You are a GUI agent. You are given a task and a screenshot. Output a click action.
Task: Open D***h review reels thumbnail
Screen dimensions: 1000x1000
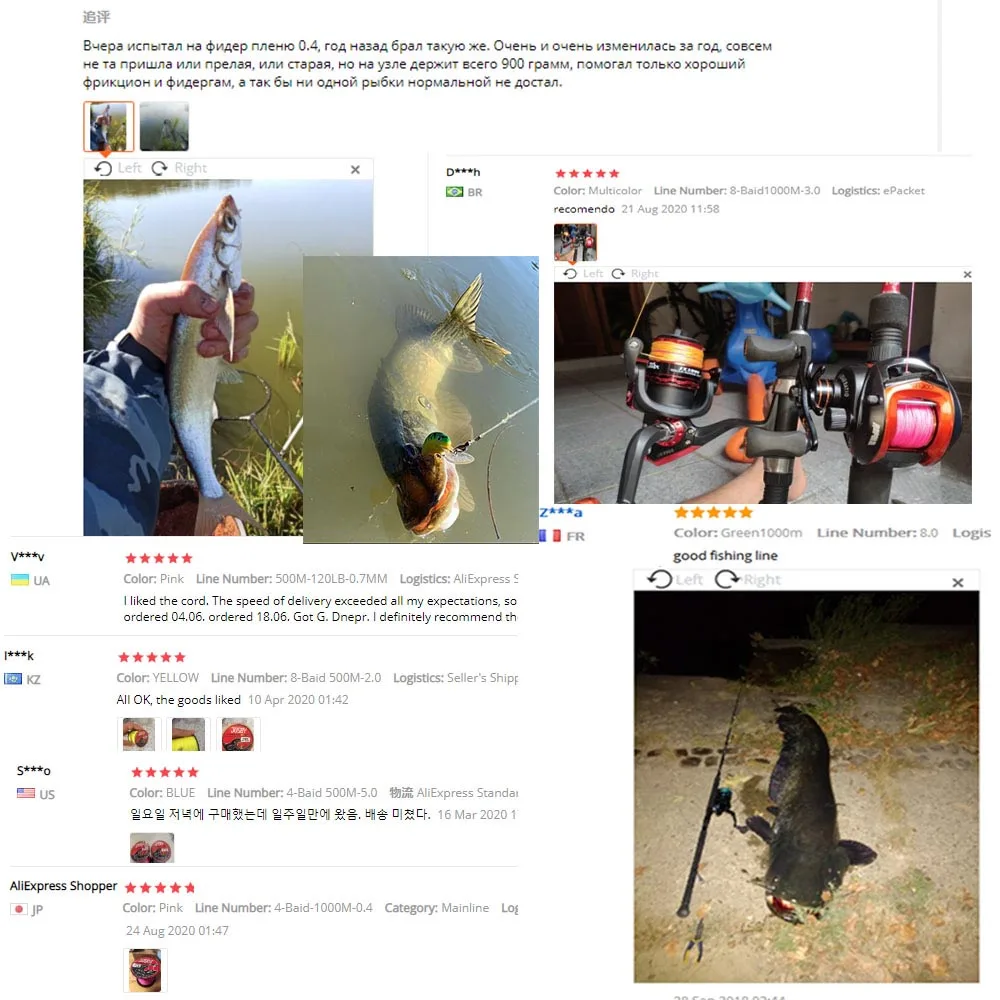click(575, 242)
